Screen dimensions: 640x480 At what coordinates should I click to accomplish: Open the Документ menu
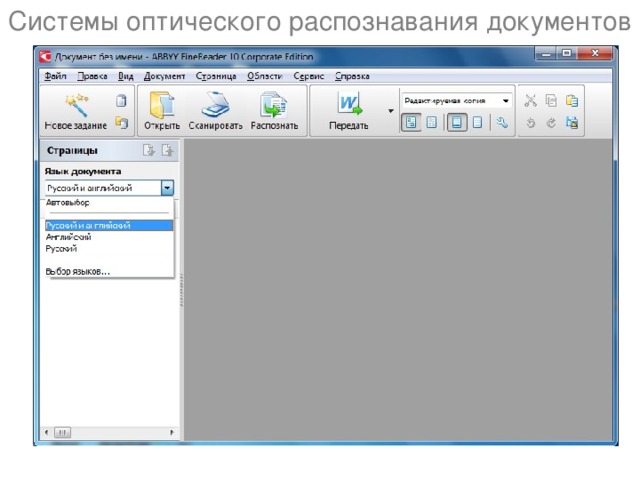pyautogui.click(x=164, y=76)
